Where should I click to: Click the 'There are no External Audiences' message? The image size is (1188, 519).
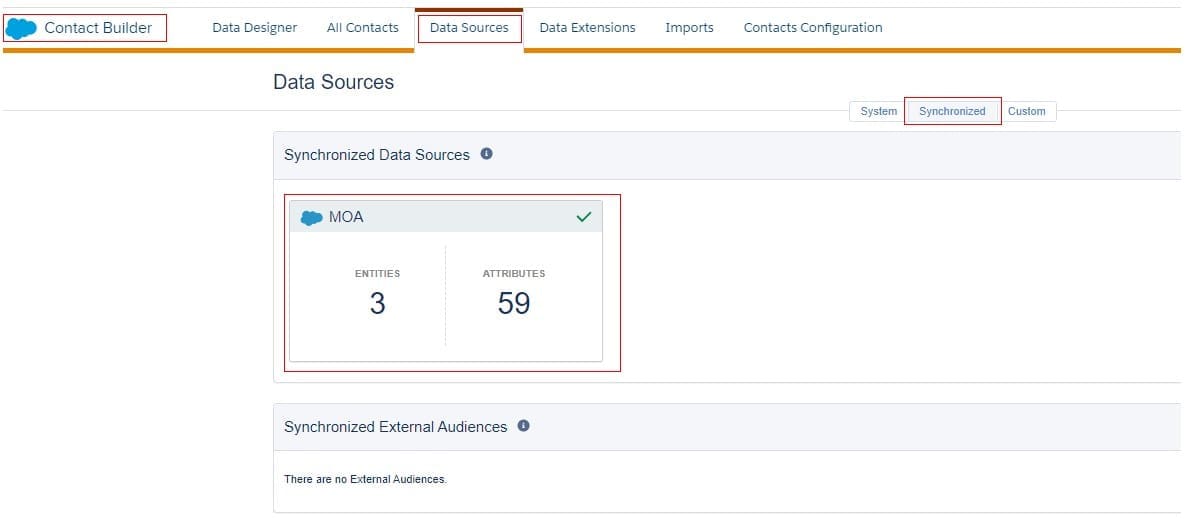coord(365,480)
